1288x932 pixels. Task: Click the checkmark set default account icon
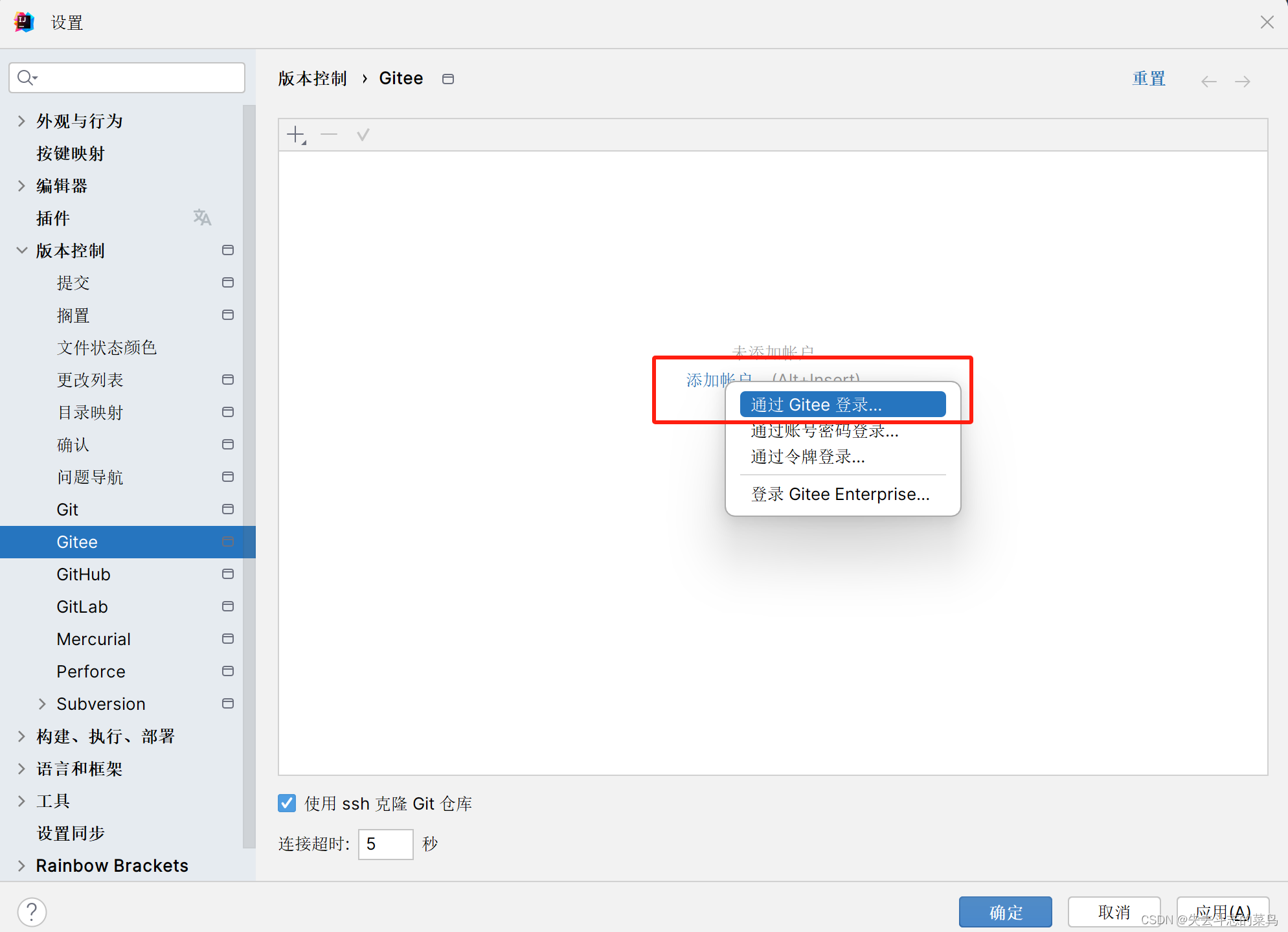363,135
